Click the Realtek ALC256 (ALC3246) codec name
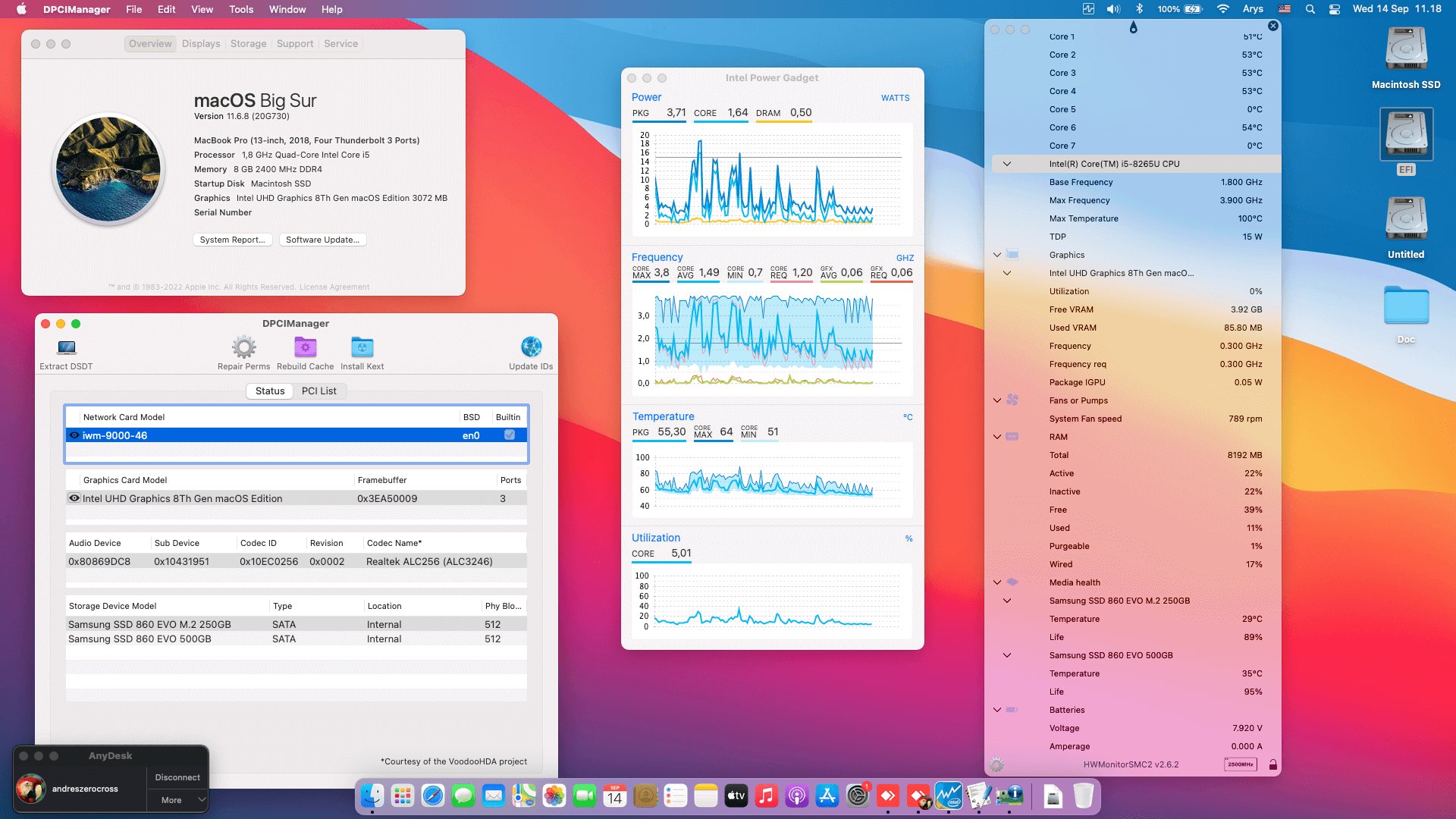The image size is (1456, 819). pyautogui.click(x=429, y=562)
